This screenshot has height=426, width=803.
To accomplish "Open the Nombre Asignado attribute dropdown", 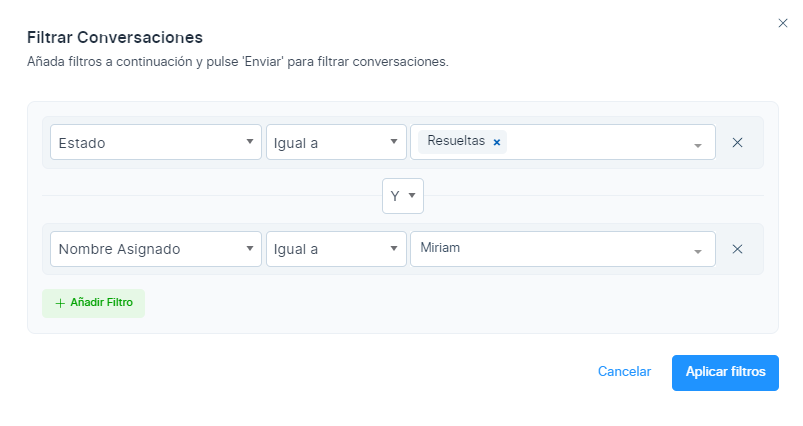I will coord(150,249).
